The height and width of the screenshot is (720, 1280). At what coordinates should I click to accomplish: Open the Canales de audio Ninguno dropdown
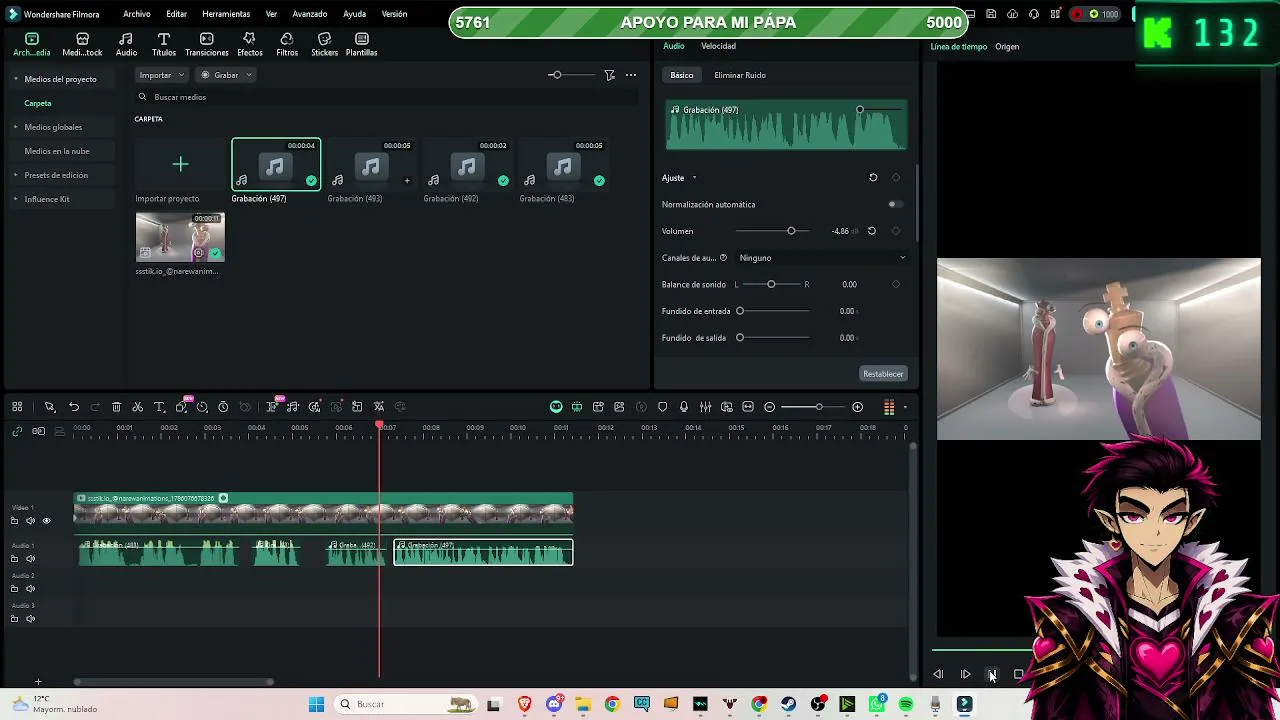click(822, 258)
